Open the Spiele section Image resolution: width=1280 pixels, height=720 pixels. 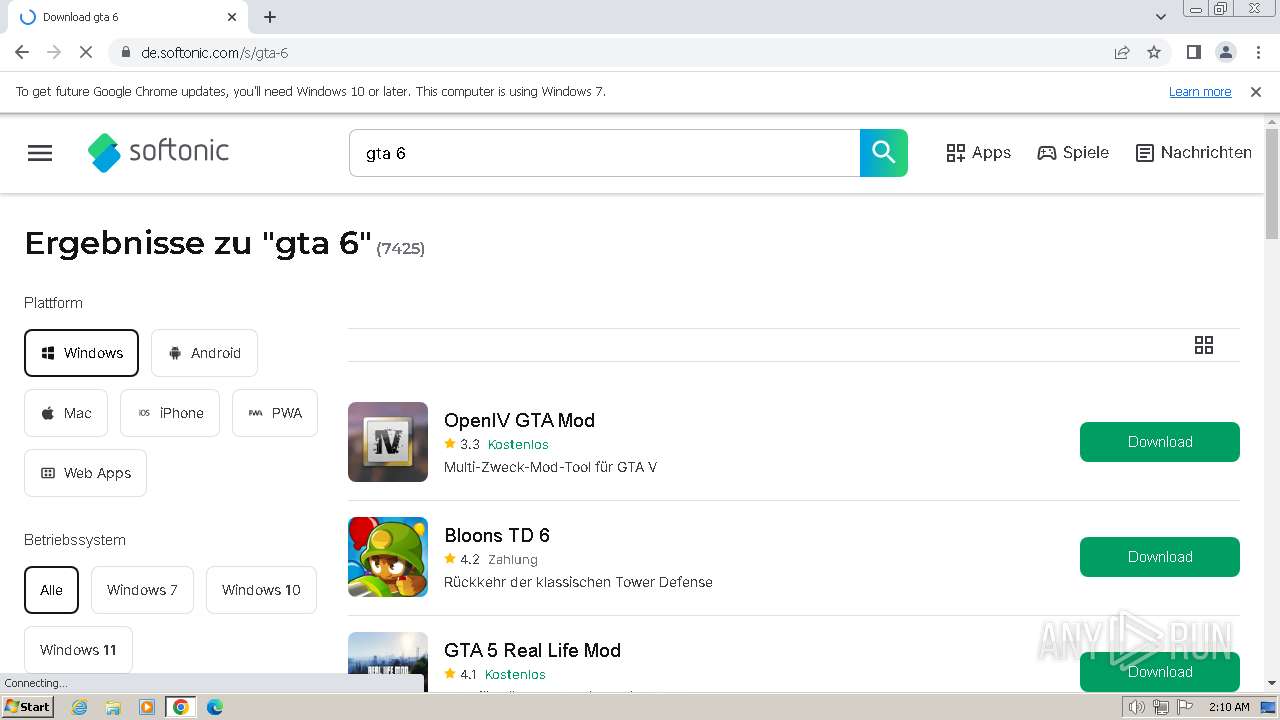click(1073, 153)
